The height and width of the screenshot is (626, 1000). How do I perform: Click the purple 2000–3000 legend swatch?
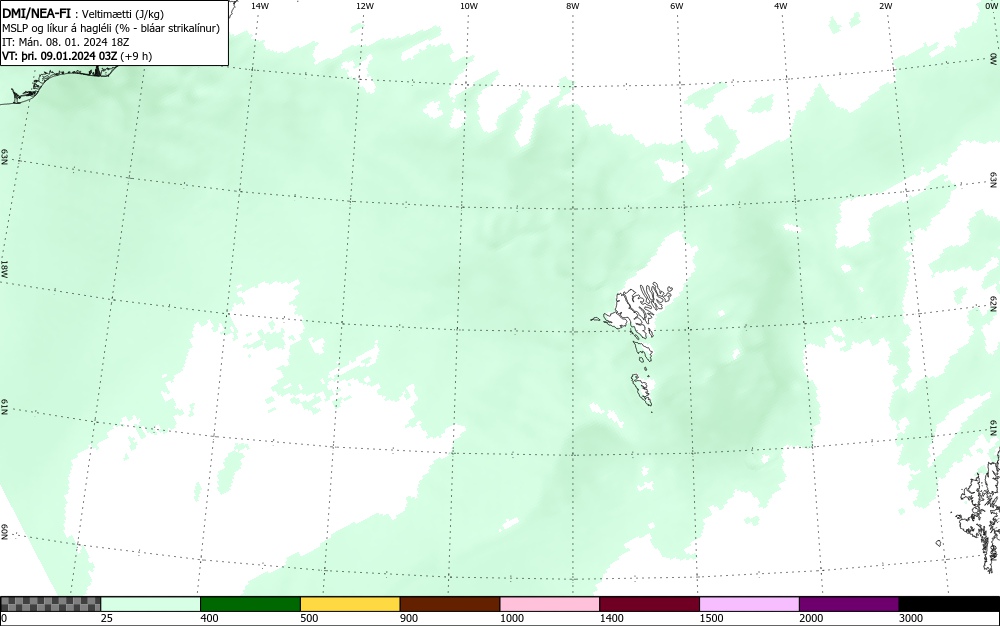click(849, 604)
